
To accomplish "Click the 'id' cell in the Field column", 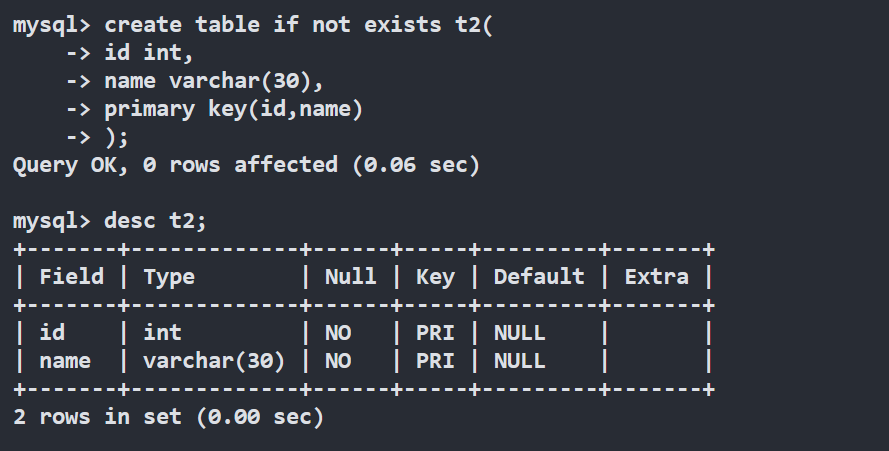I will [x=52, y=332].
